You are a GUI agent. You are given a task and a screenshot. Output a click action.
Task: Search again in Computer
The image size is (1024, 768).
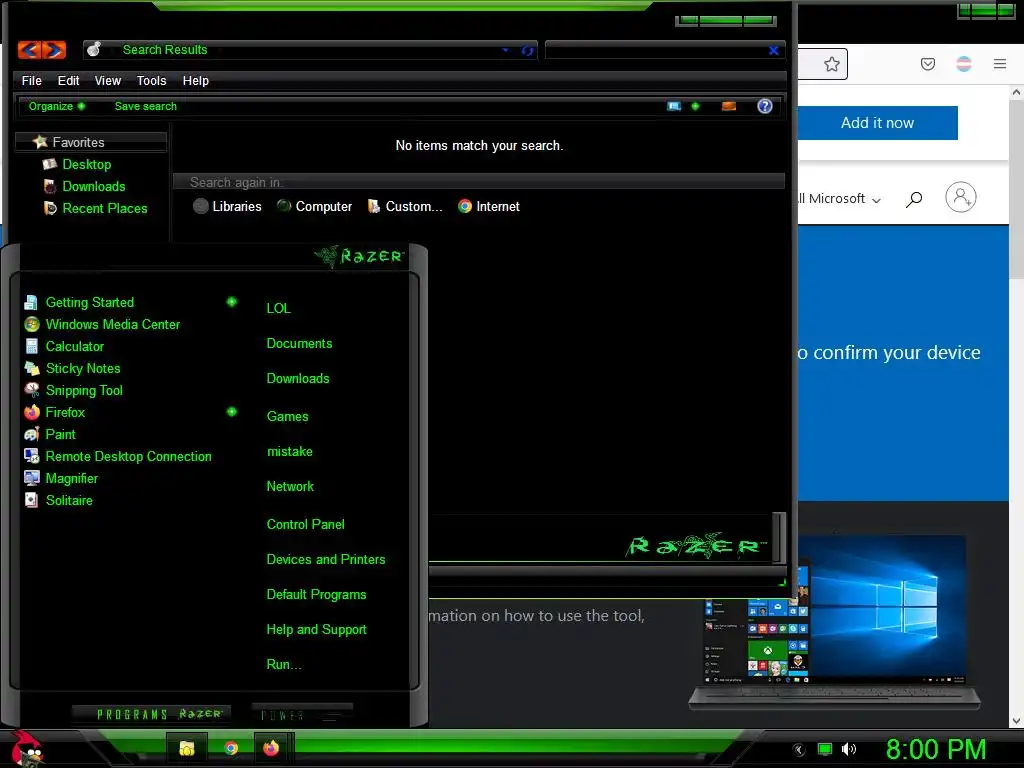(314, 206)
